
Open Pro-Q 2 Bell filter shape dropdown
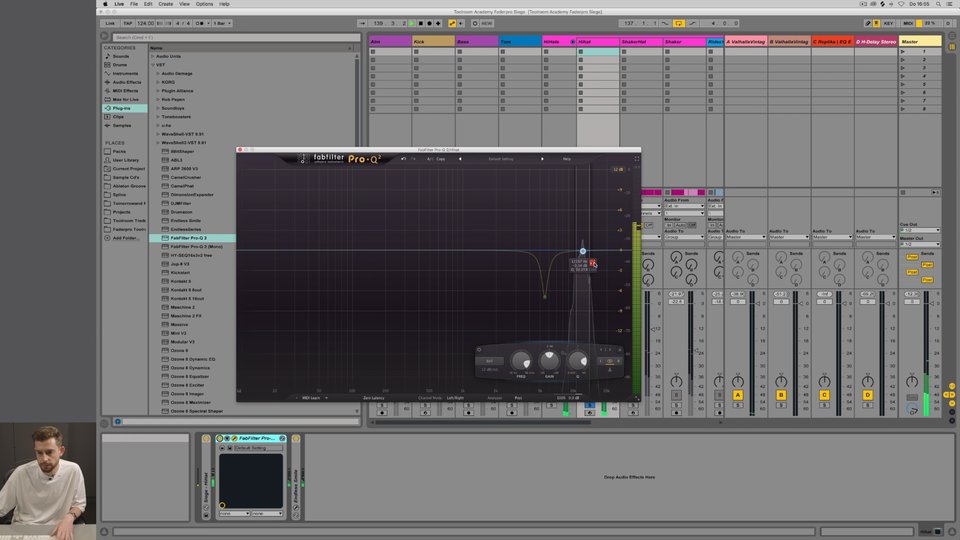tap(490, 361)
